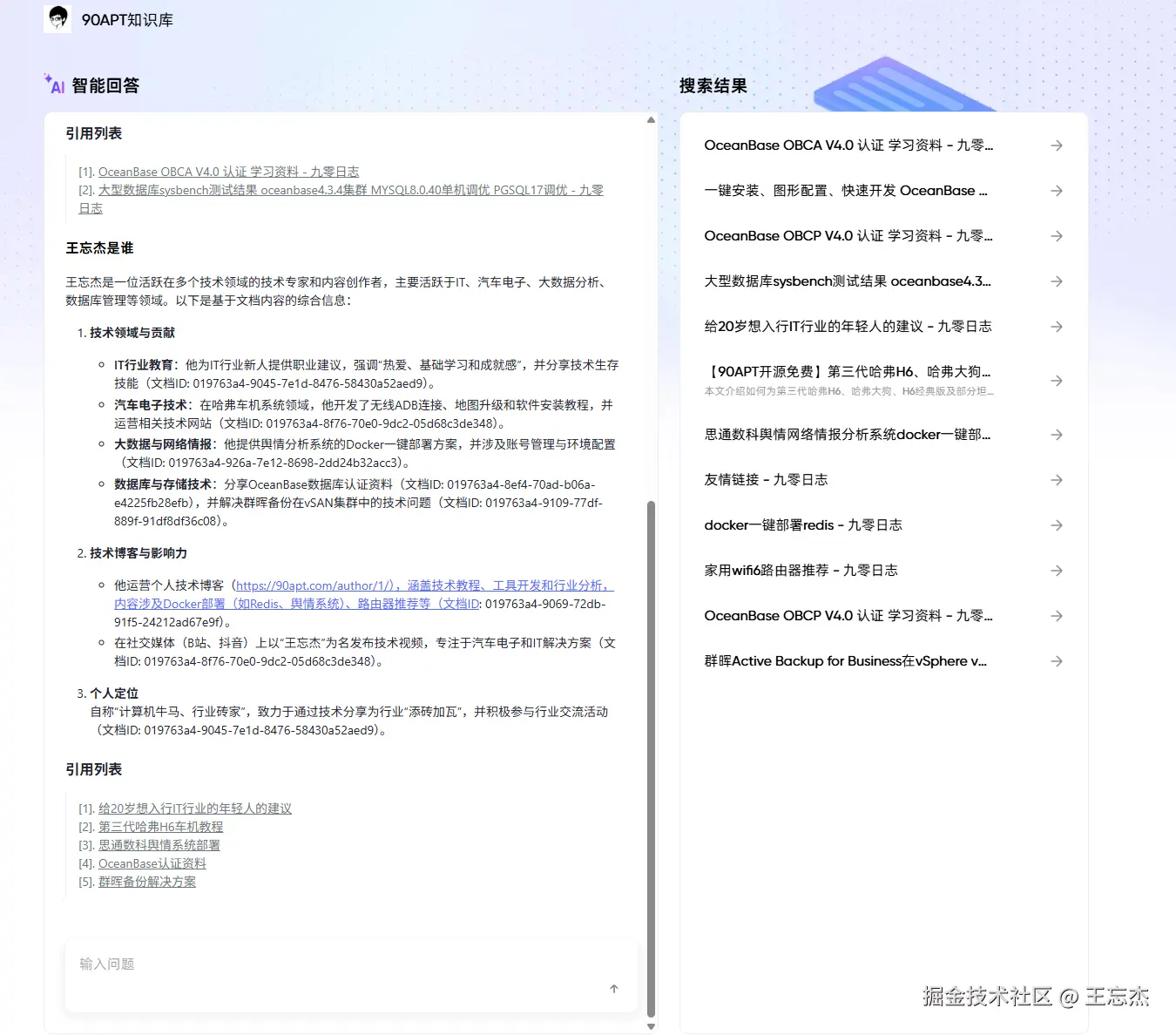
Task: Open result 一键安装、图形配置、快速开发 OceanBase
Action: click(846, 191)
